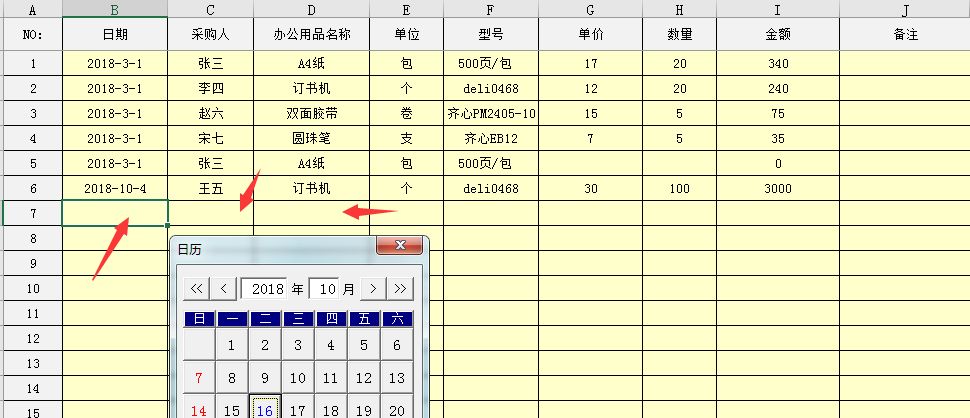Pick day 6 in the calendar
This screenshot has width=970, height=418.
click(397, 345)
